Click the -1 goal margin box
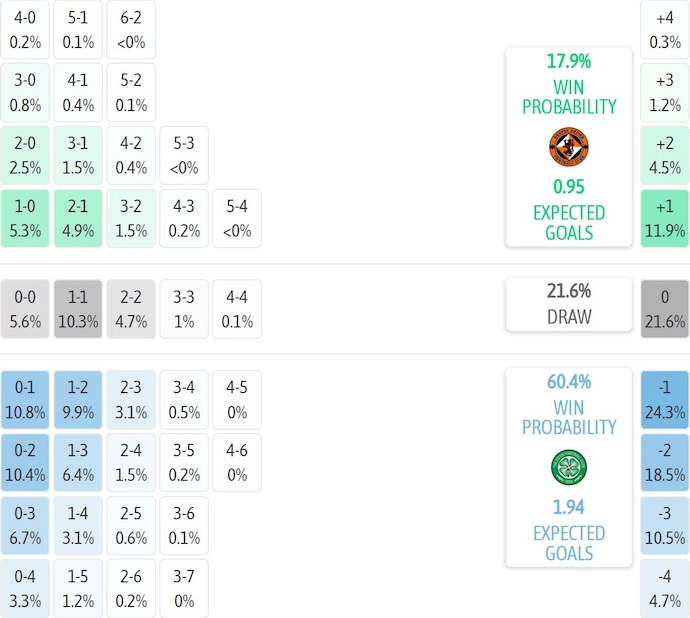The height and width of the screenshot is (618, 690). coord(665,399)
